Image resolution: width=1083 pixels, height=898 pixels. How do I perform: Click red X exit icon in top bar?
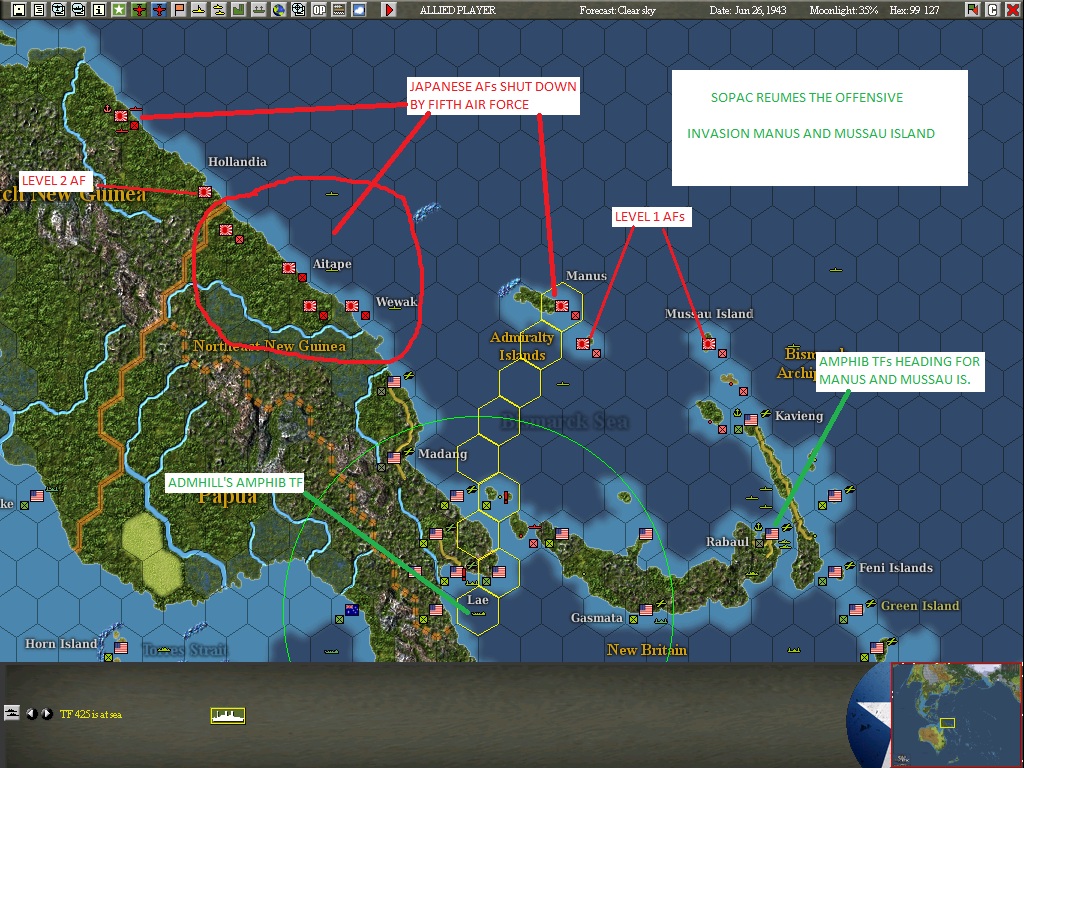tap(1013, 10)
